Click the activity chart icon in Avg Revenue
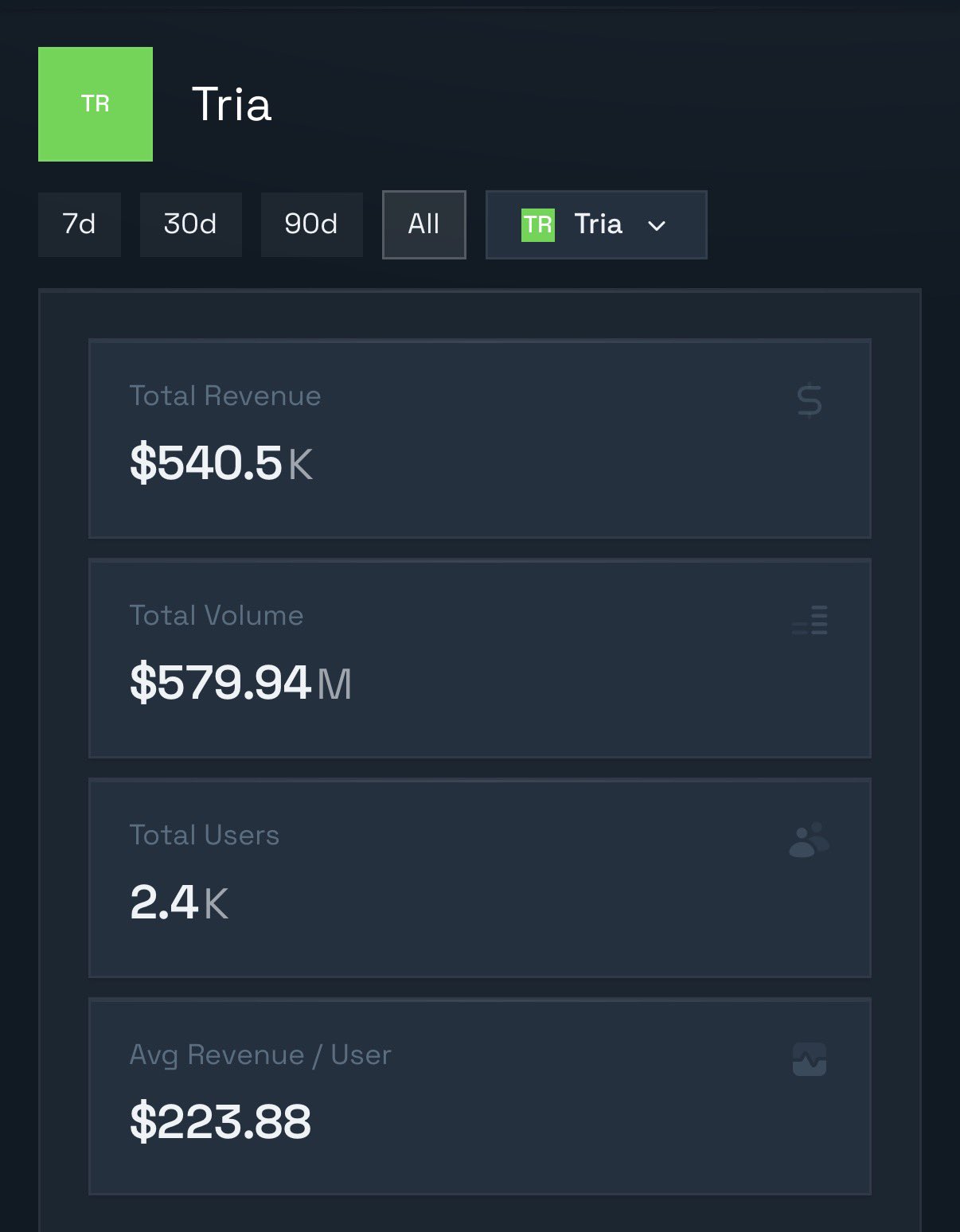960x1232 pixels. coord(809,1059)
